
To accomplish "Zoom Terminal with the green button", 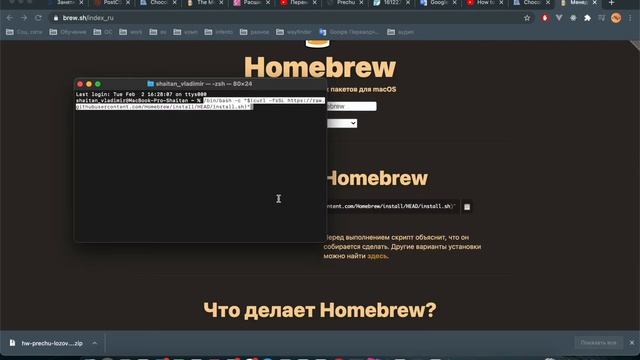I will 98,84.
